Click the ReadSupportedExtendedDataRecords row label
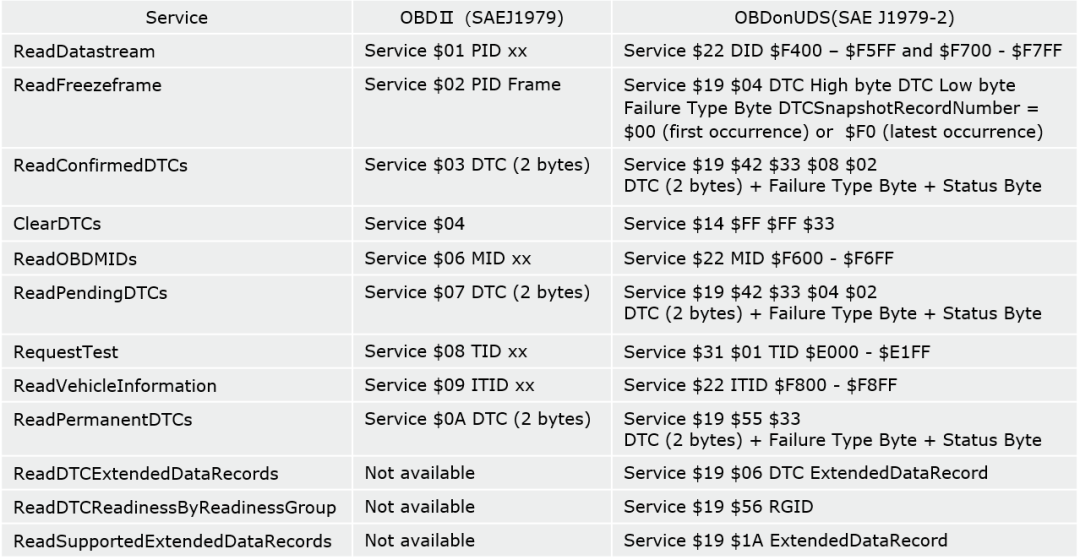This screenshot has width=1080, height=560. [172, 541]
